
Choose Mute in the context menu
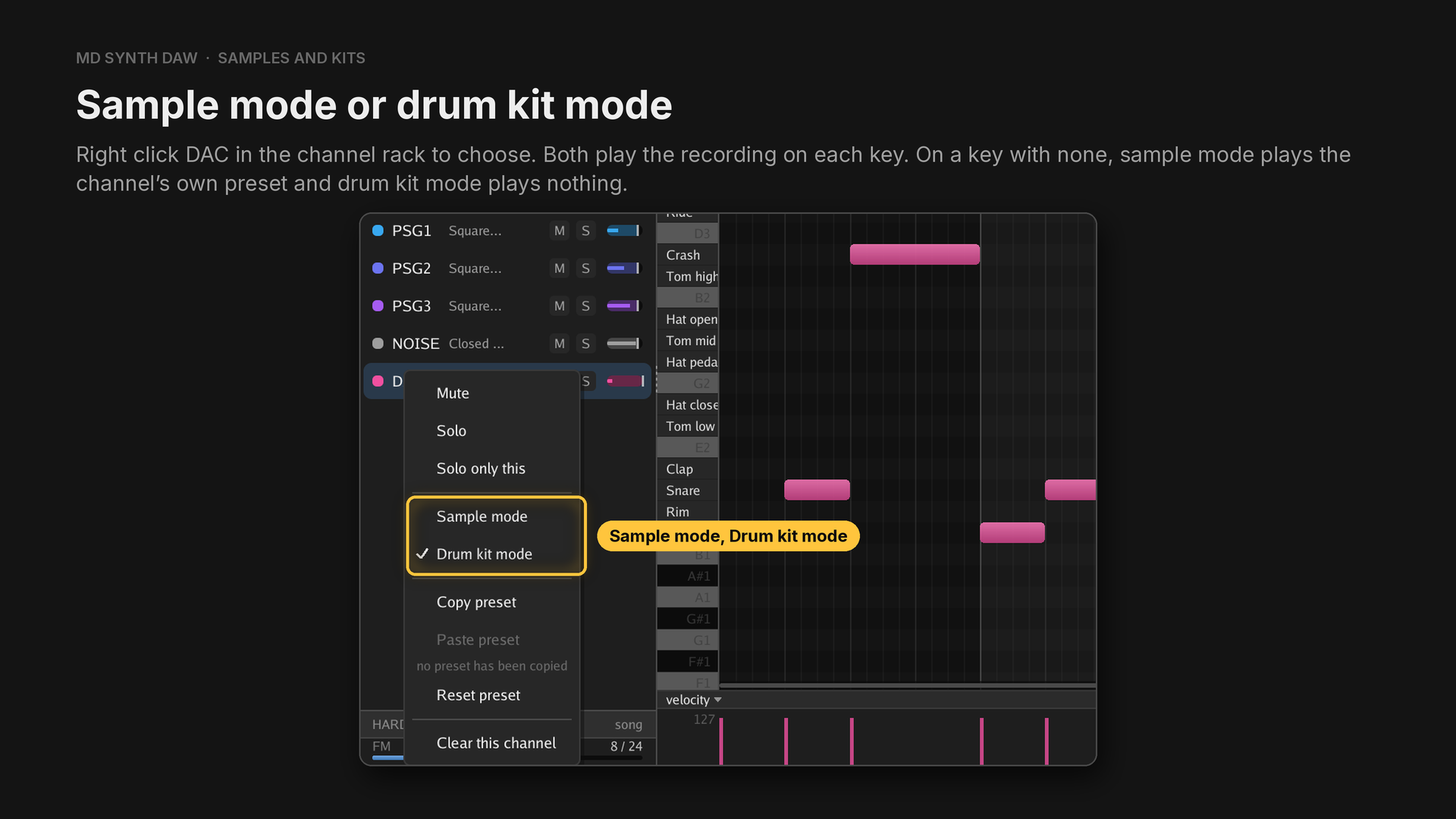[493, 393]
